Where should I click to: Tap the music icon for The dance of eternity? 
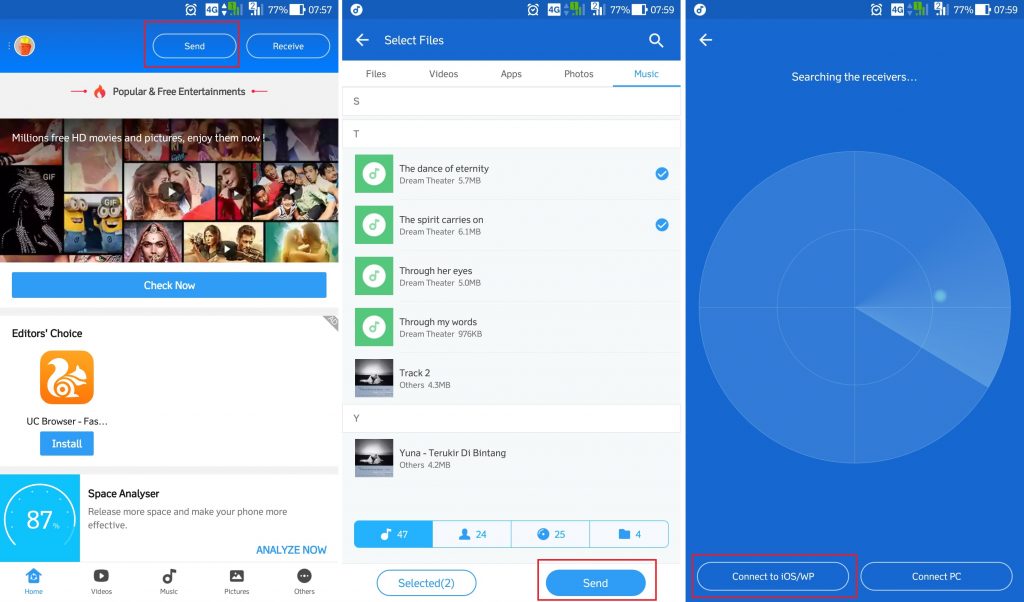point(374,174)
